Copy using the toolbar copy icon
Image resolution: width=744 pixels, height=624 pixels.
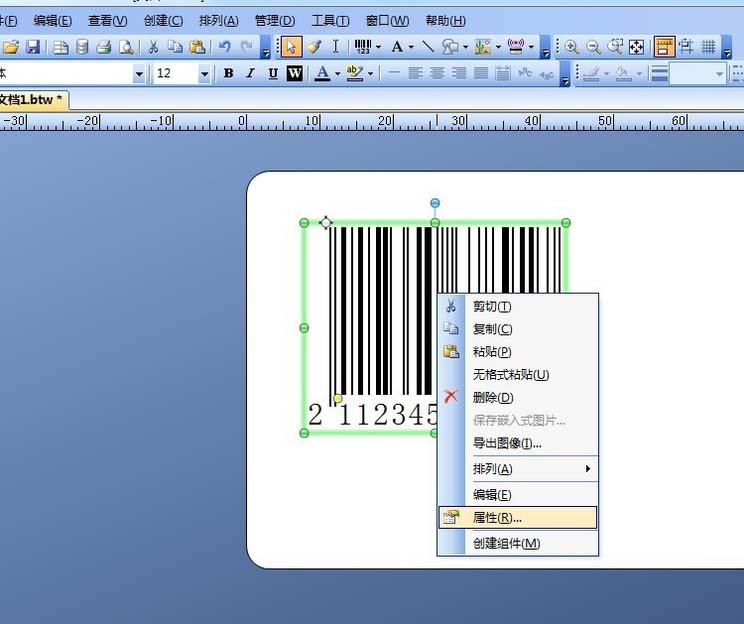click(x=175, y=47)
